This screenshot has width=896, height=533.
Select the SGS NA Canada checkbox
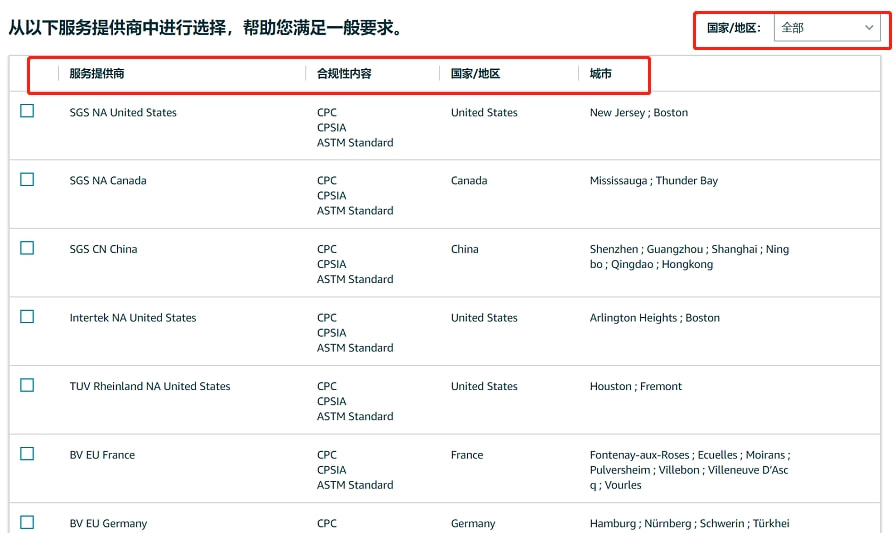[27, 179]
